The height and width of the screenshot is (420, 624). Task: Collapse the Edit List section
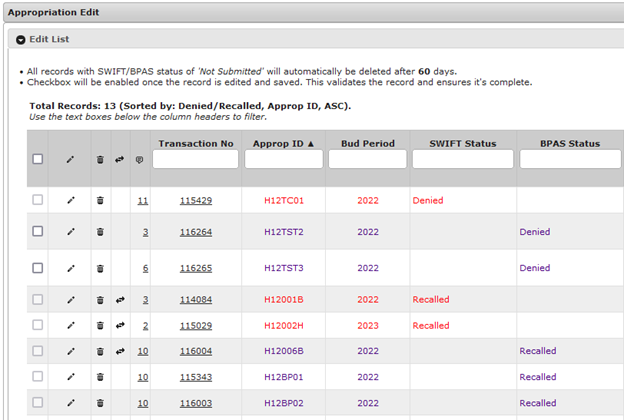pos(20,39)
